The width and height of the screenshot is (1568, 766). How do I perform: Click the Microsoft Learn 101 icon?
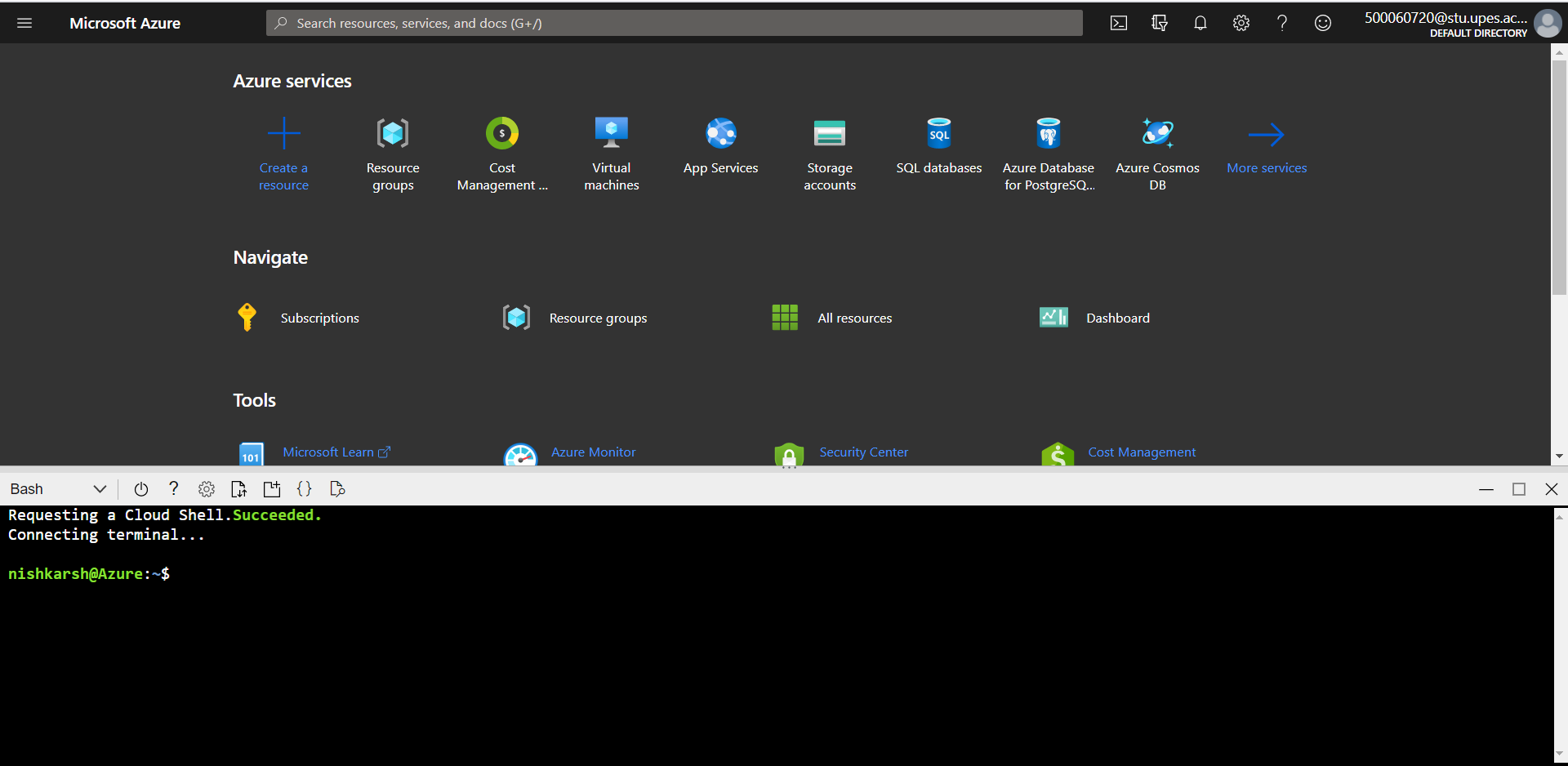(x=251, y=454)
